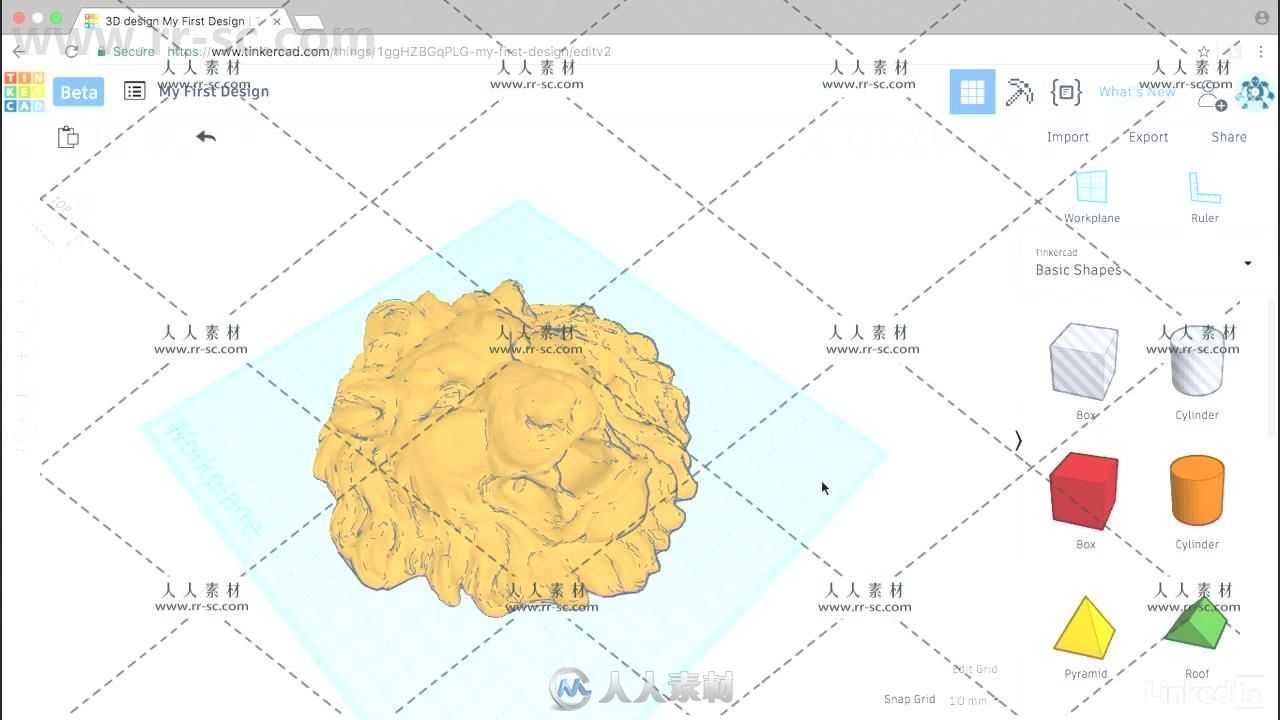The height and width of the screenshot is (720, 1280).
Task: Click the Export button
Action: tap(1148, 137)
